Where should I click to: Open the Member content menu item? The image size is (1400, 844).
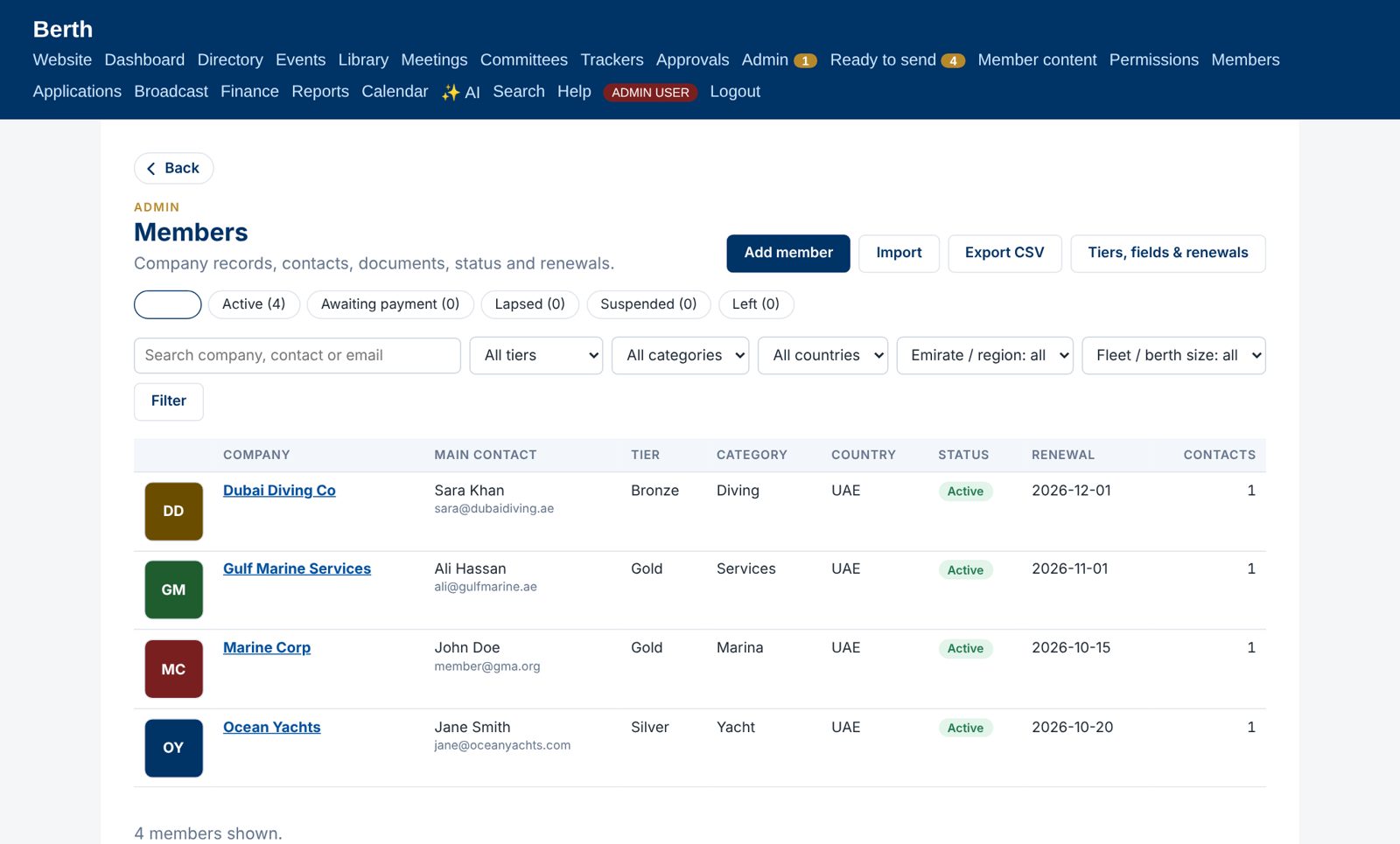(x=1037, y=59)
